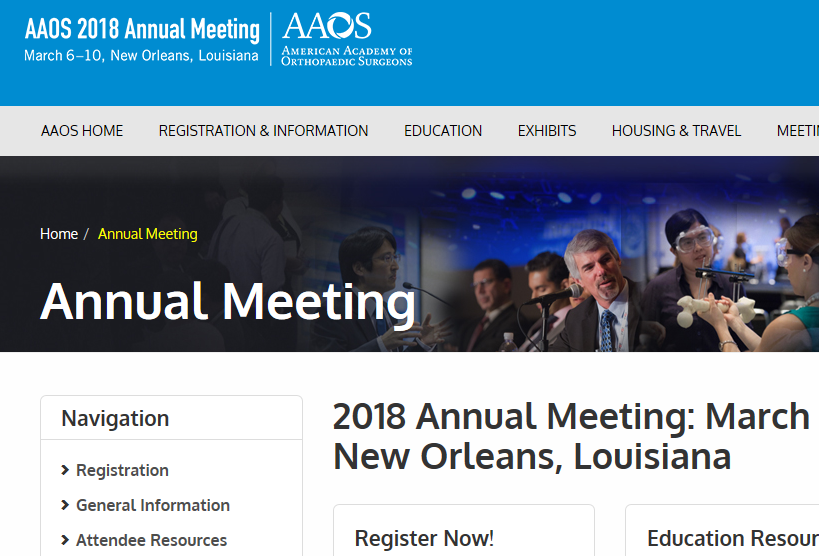The image size is (819, 556).
Task: Click the Navigation panel heading
Action: (115, 418)
